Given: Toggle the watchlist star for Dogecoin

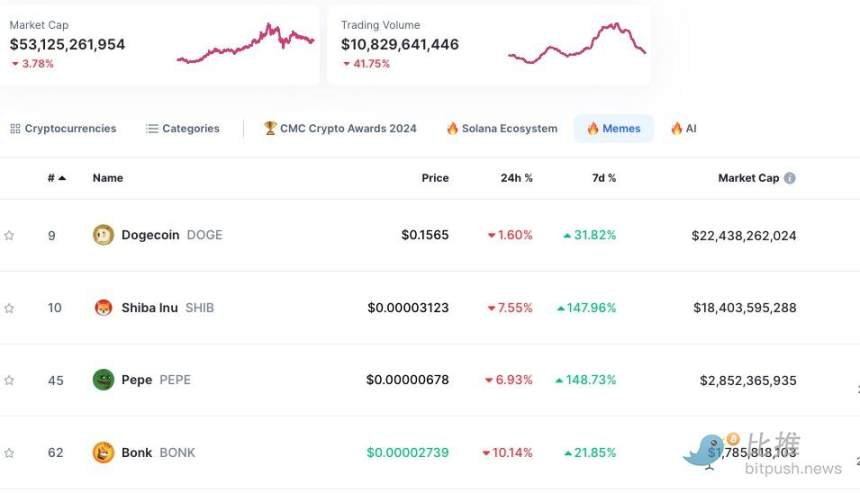Looking at the screenshot, I should tap(9, 235).
